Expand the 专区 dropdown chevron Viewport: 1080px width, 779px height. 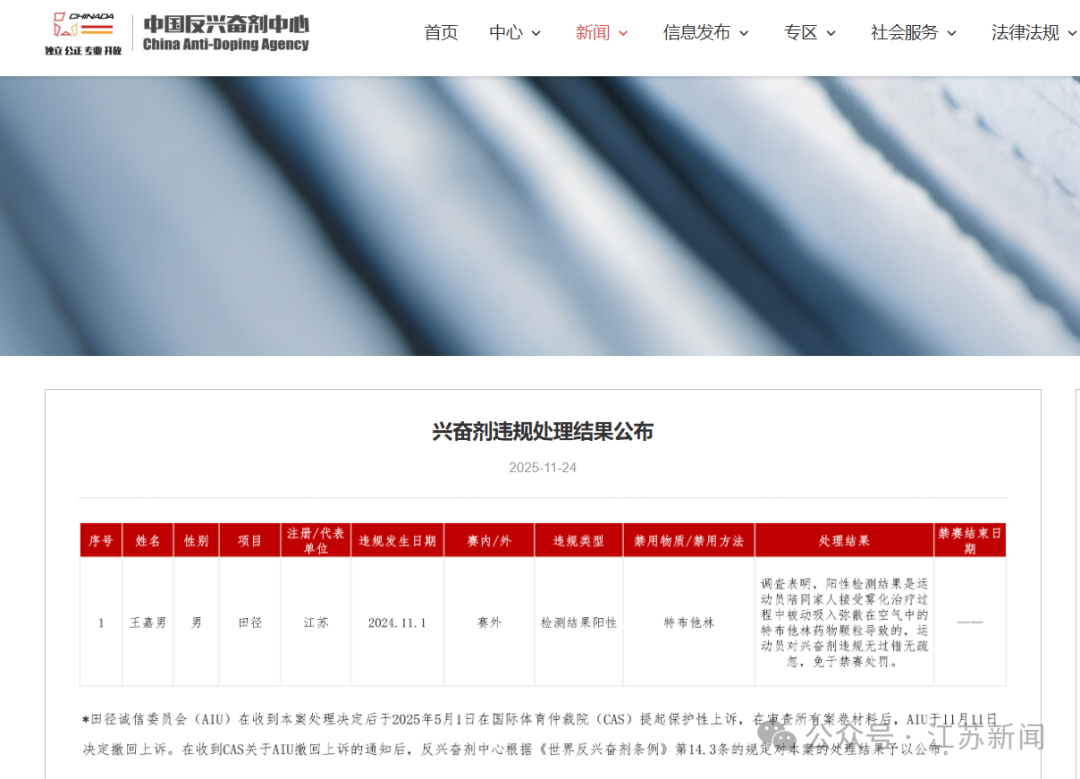pyautogui.click(x=832, y=33)
